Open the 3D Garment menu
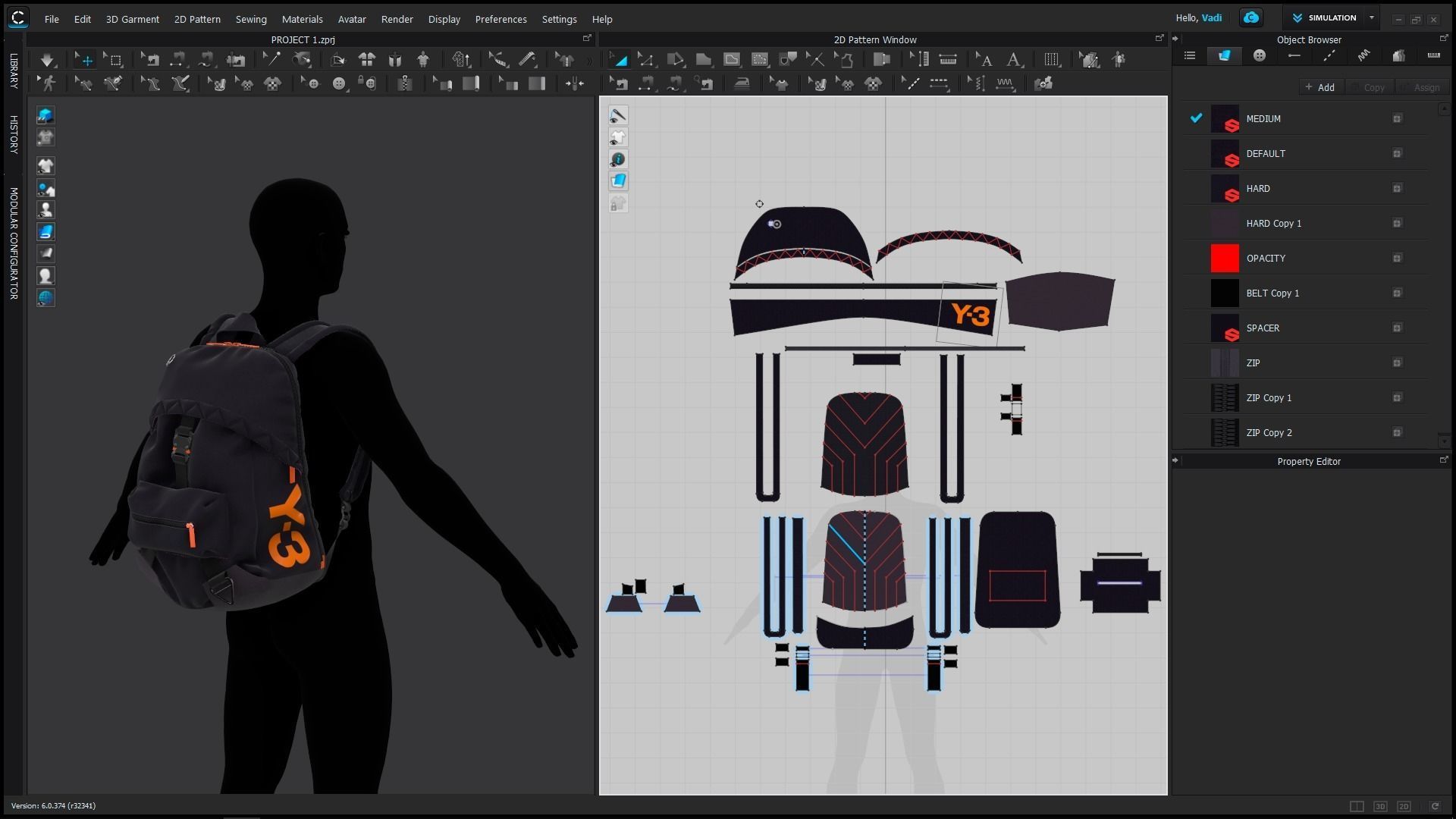The height and width of the screenshot is (819, 1456). point(133,19)
